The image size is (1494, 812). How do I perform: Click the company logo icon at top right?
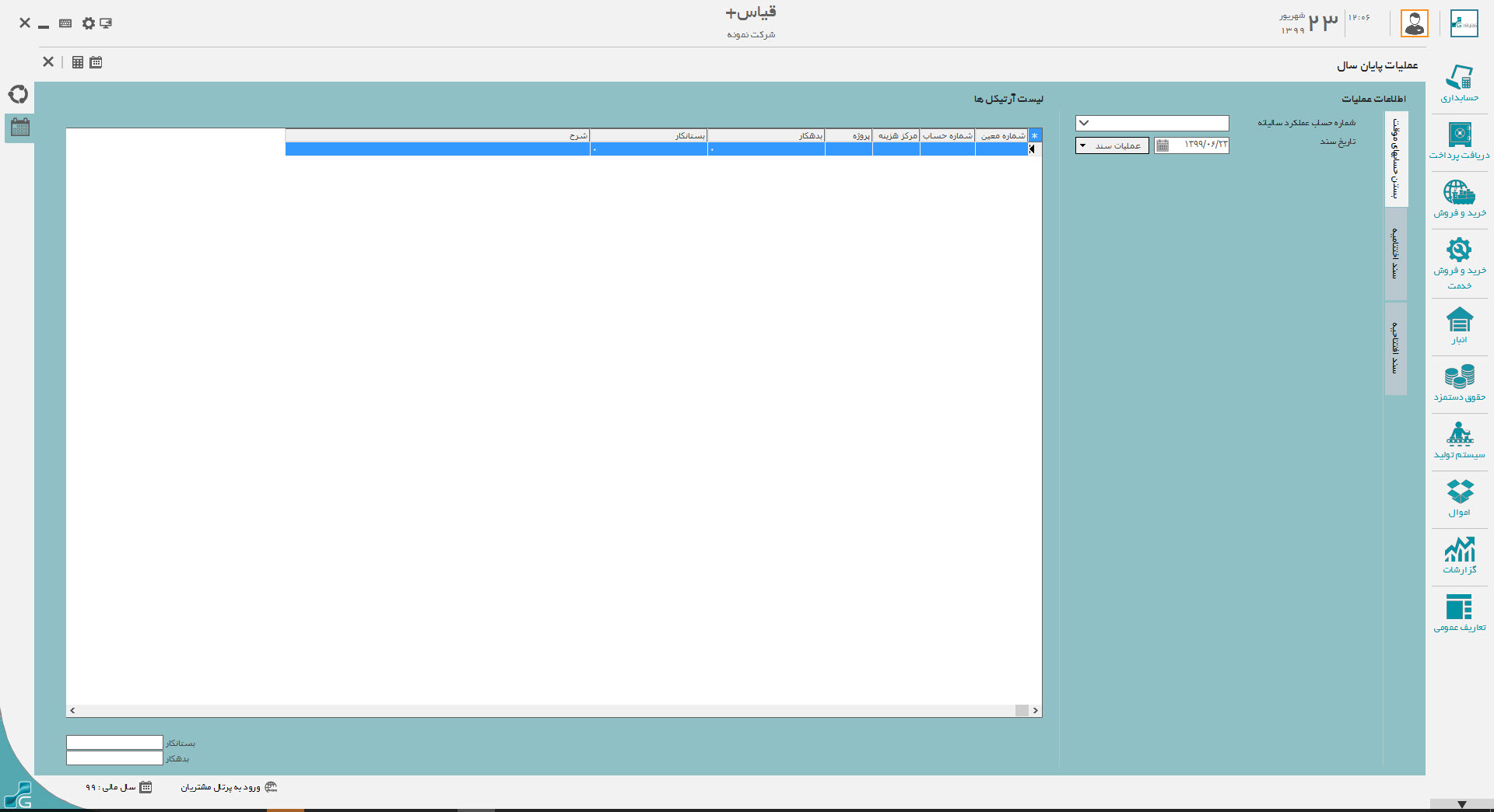(x=1464, y=23)
